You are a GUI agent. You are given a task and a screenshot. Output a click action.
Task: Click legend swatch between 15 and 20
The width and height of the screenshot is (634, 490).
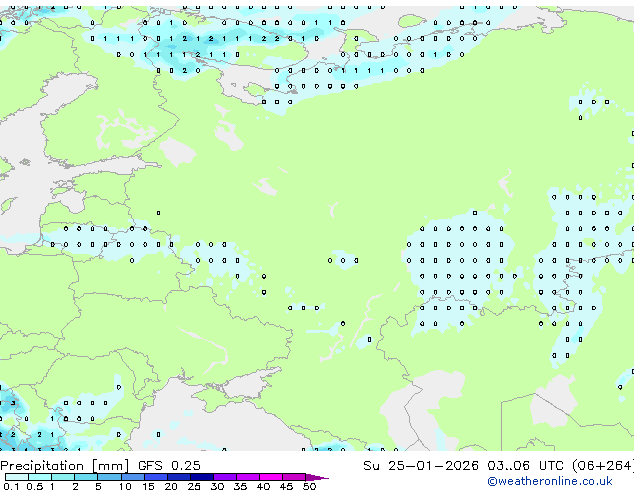coord(156,477)
